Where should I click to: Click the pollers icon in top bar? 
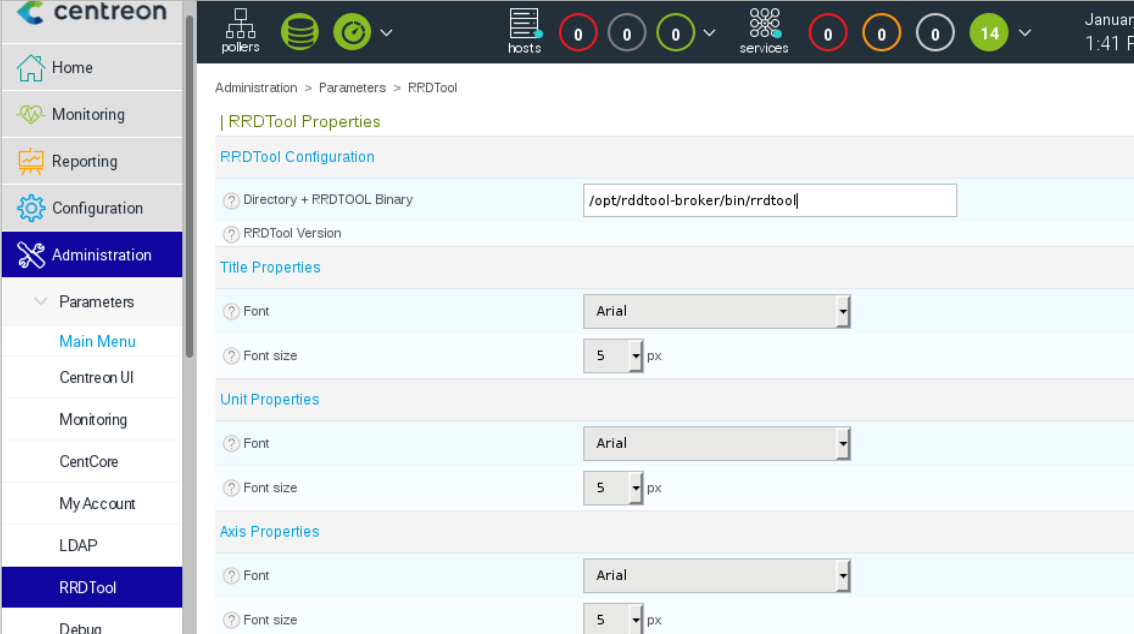(240, 31)
